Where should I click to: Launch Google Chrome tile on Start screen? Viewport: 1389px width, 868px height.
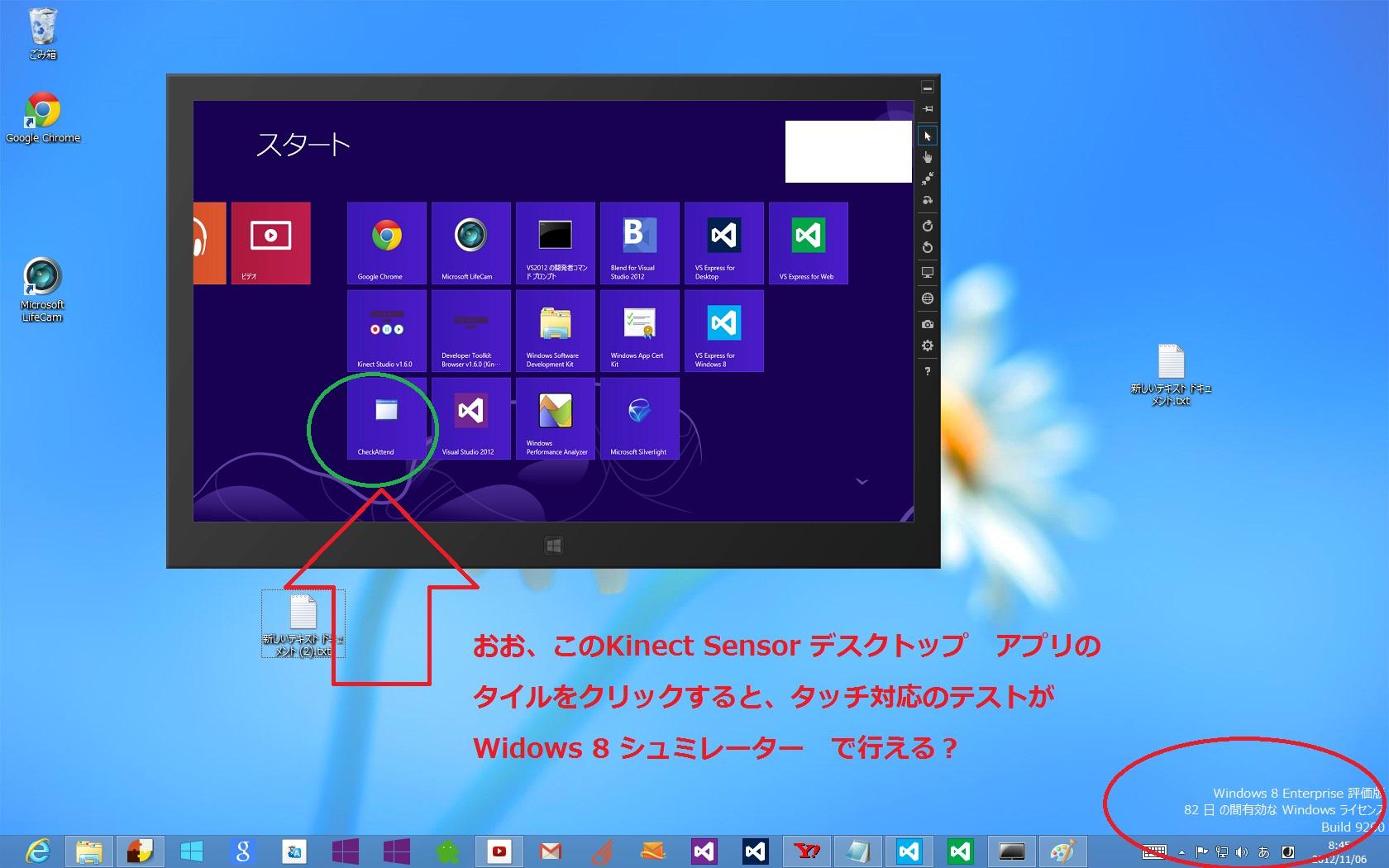(387, 243)
